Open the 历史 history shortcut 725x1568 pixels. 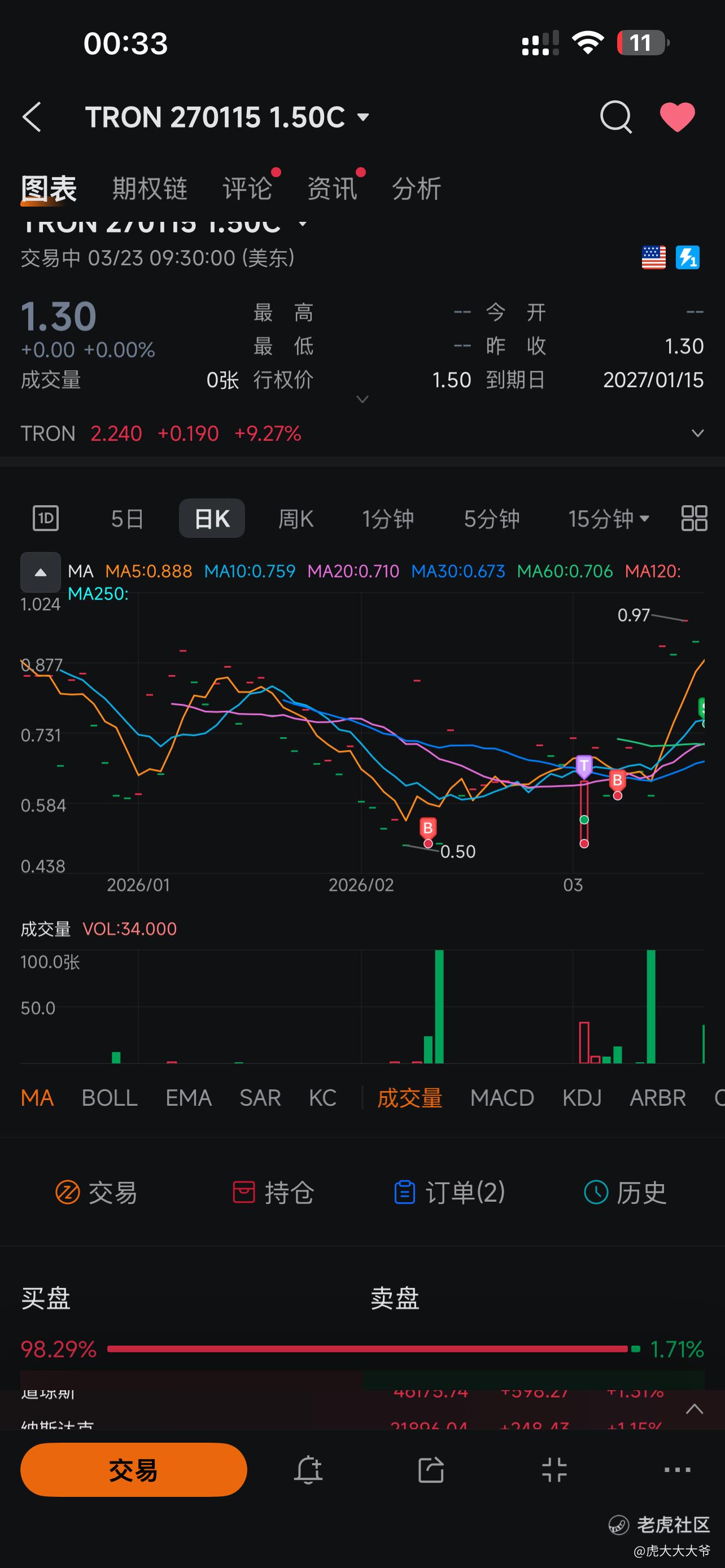click(625, 1193)
